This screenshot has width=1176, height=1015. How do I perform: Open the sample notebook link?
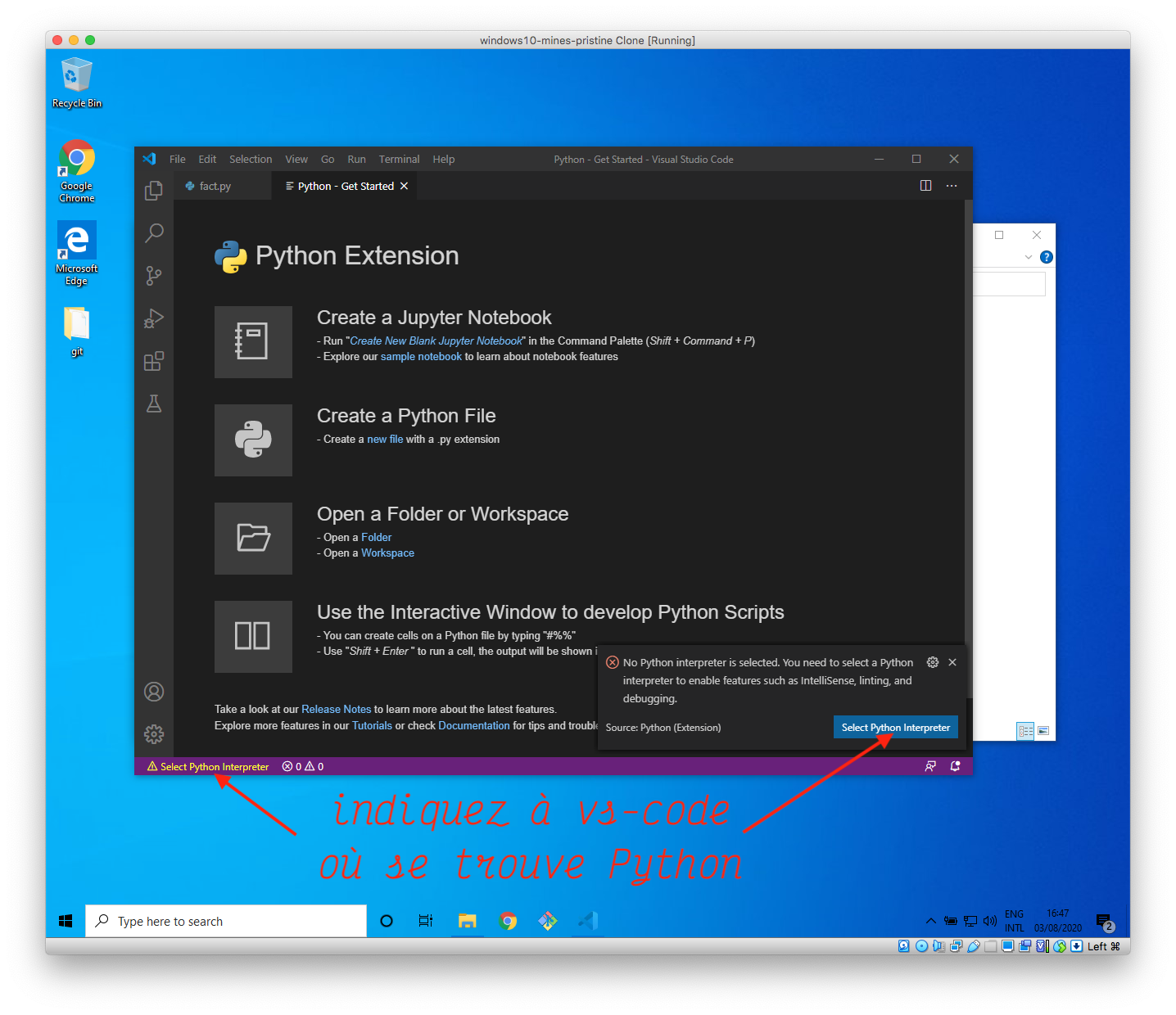pos(421,357)
